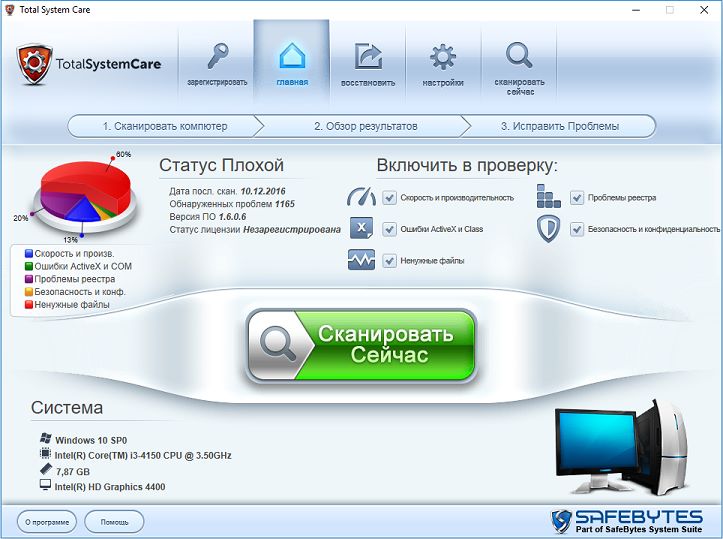Click the 'Включить в проверку:' heading
Viewport: 723px width, 539px height.
pyautogui.click(x=467, y=166)
